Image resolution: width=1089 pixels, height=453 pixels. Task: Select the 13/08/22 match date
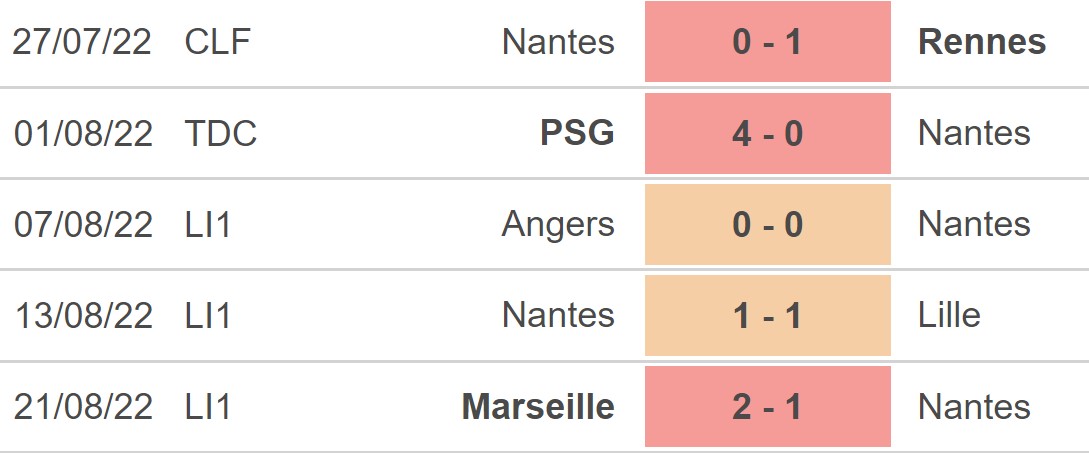coord(83,315)
